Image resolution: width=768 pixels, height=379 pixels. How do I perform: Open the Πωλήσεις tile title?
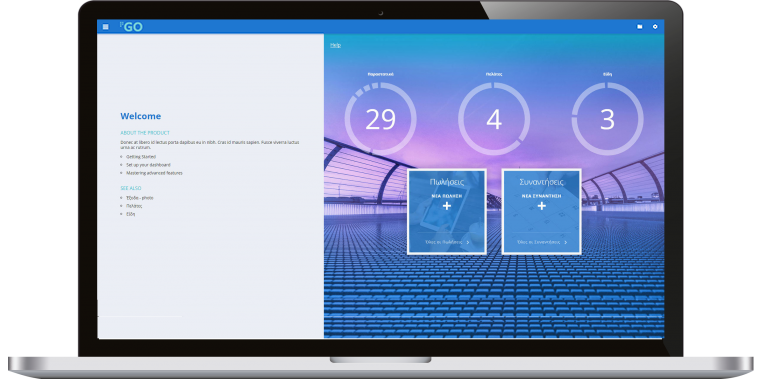click(x=447, y=182)
